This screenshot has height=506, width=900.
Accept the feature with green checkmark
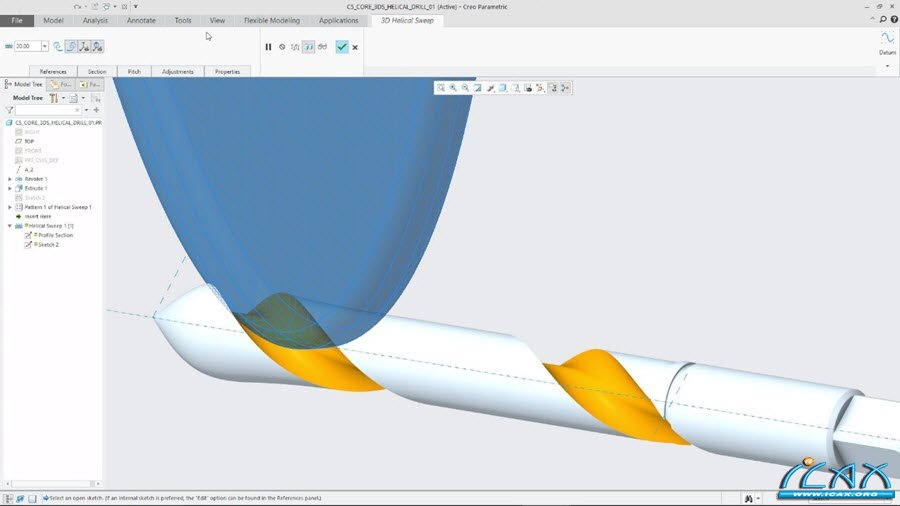[x=342, y=47]
